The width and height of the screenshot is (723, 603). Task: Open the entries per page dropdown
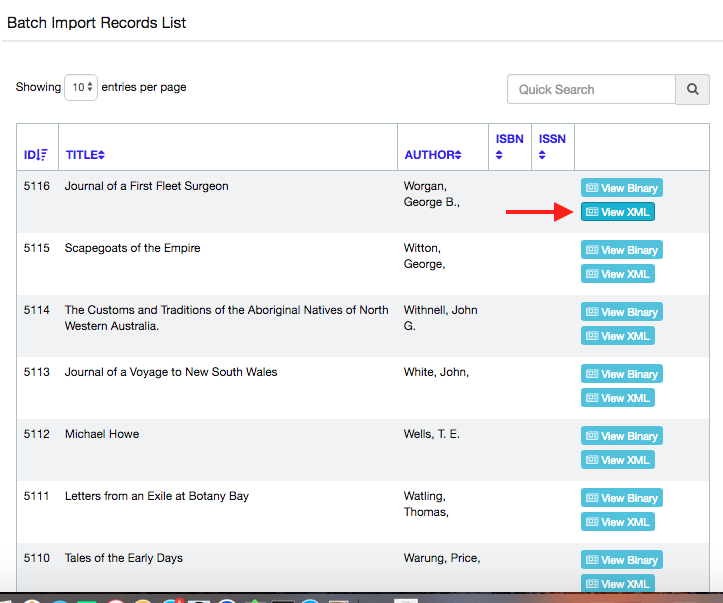81,88
